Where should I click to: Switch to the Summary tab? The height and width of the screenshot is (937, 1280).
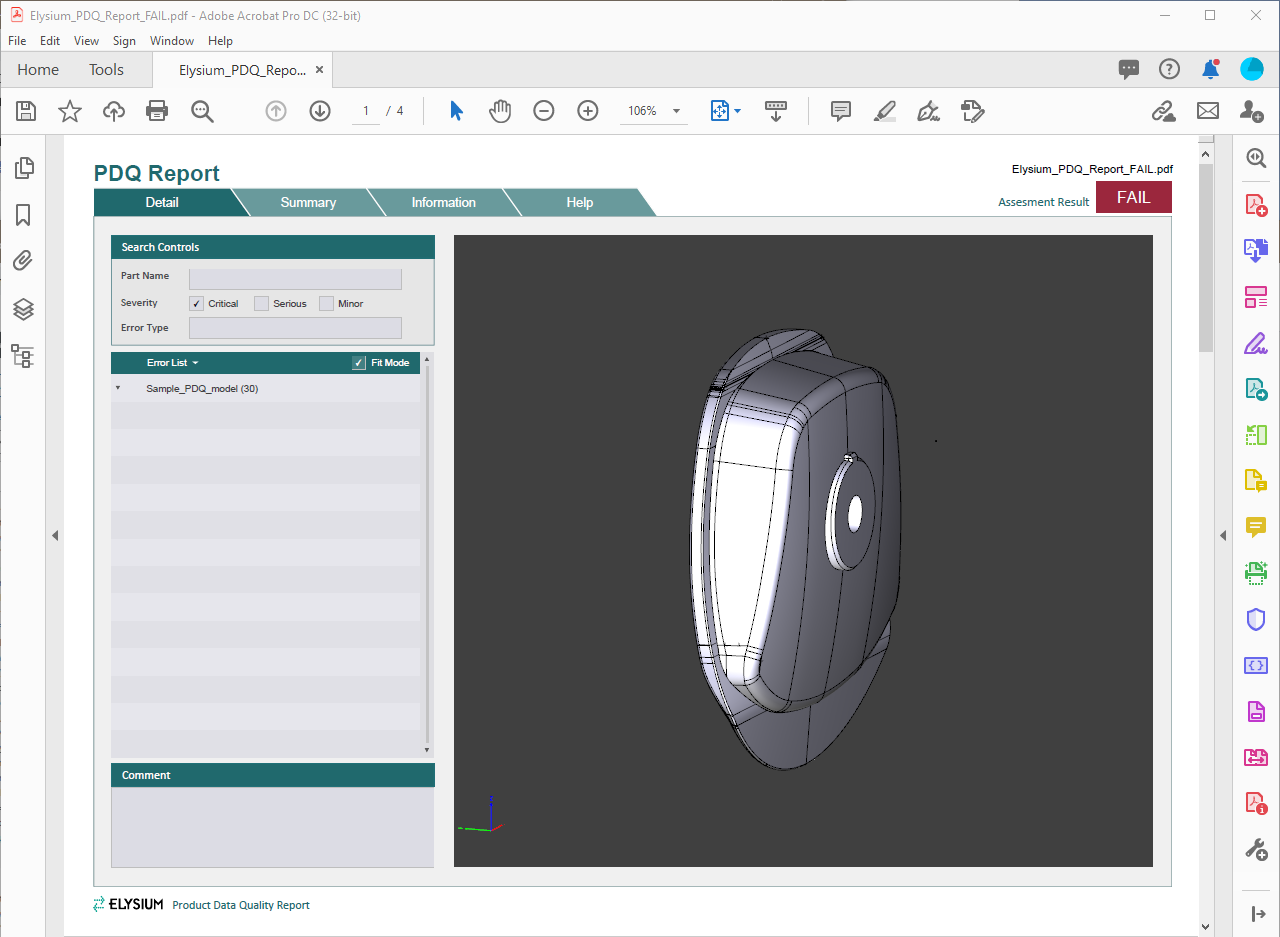(x=307, y=202)
